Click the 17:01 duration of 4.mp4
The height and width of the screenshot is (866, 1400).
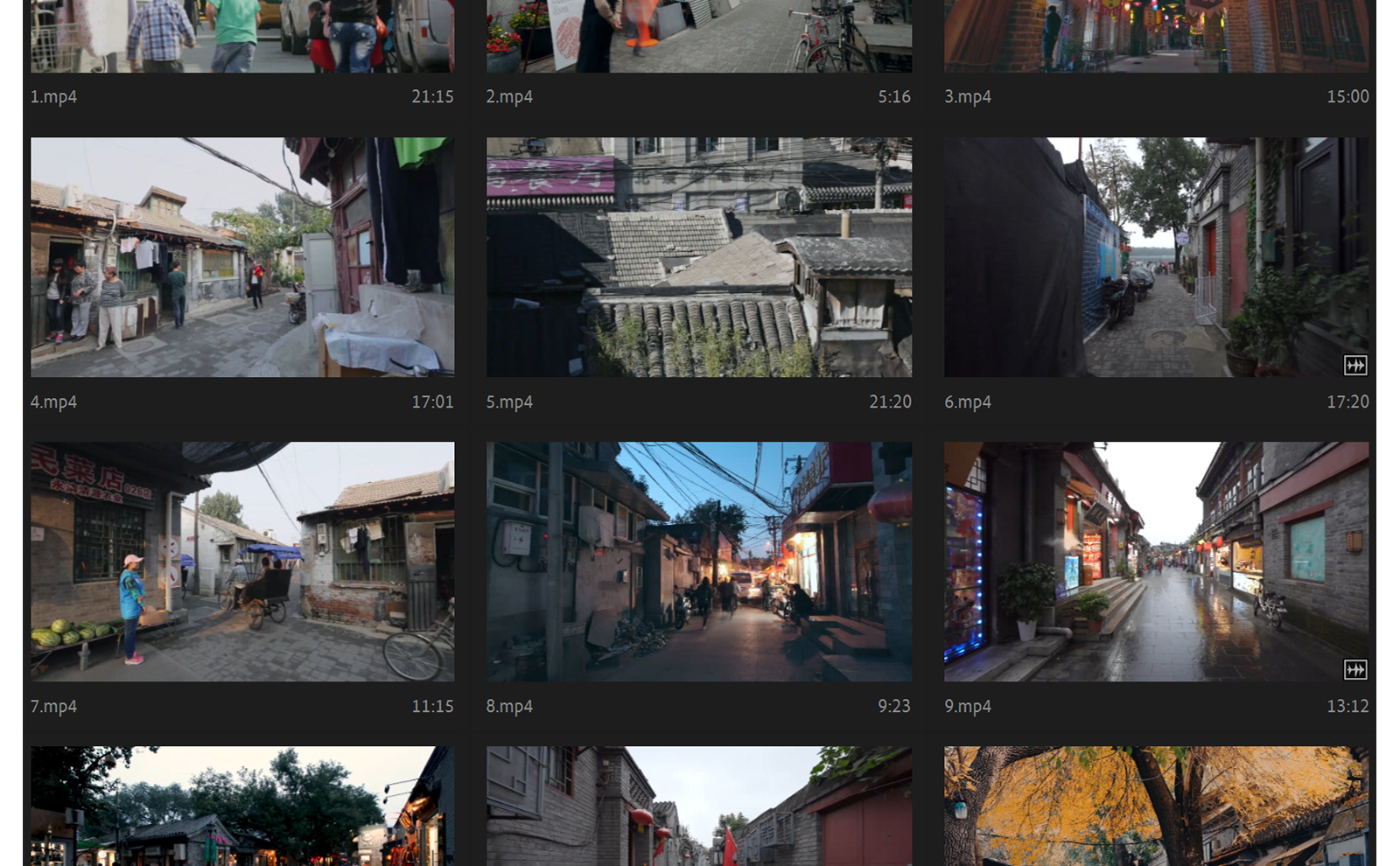pos(432,402)
